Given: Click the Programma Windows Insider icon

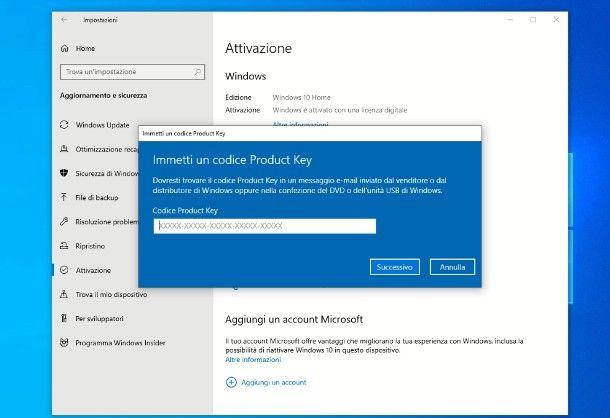Looking at the screenshot, I should pos(64,343).
